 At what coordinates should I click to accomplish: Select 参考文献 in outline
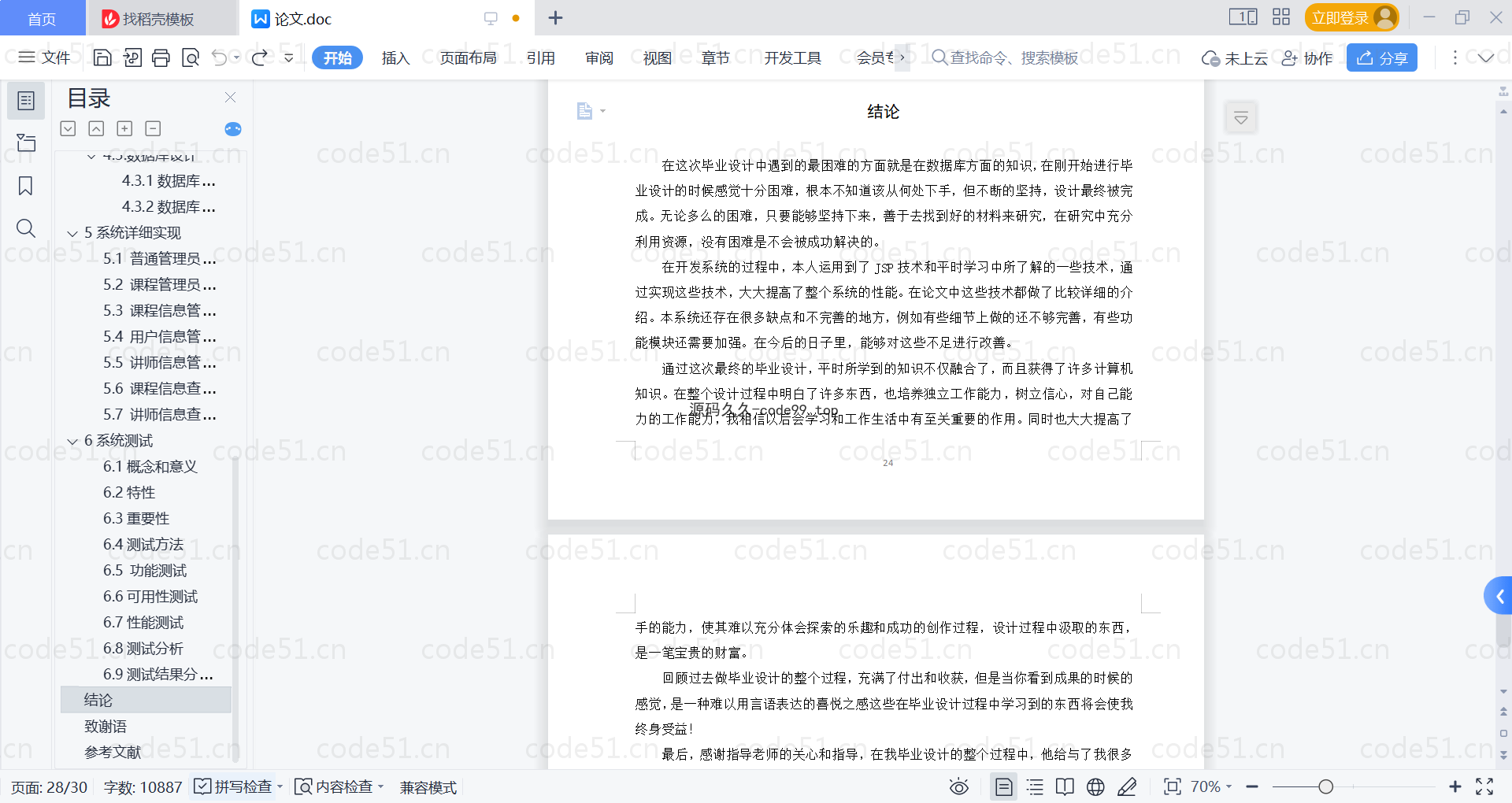[113, 752]
